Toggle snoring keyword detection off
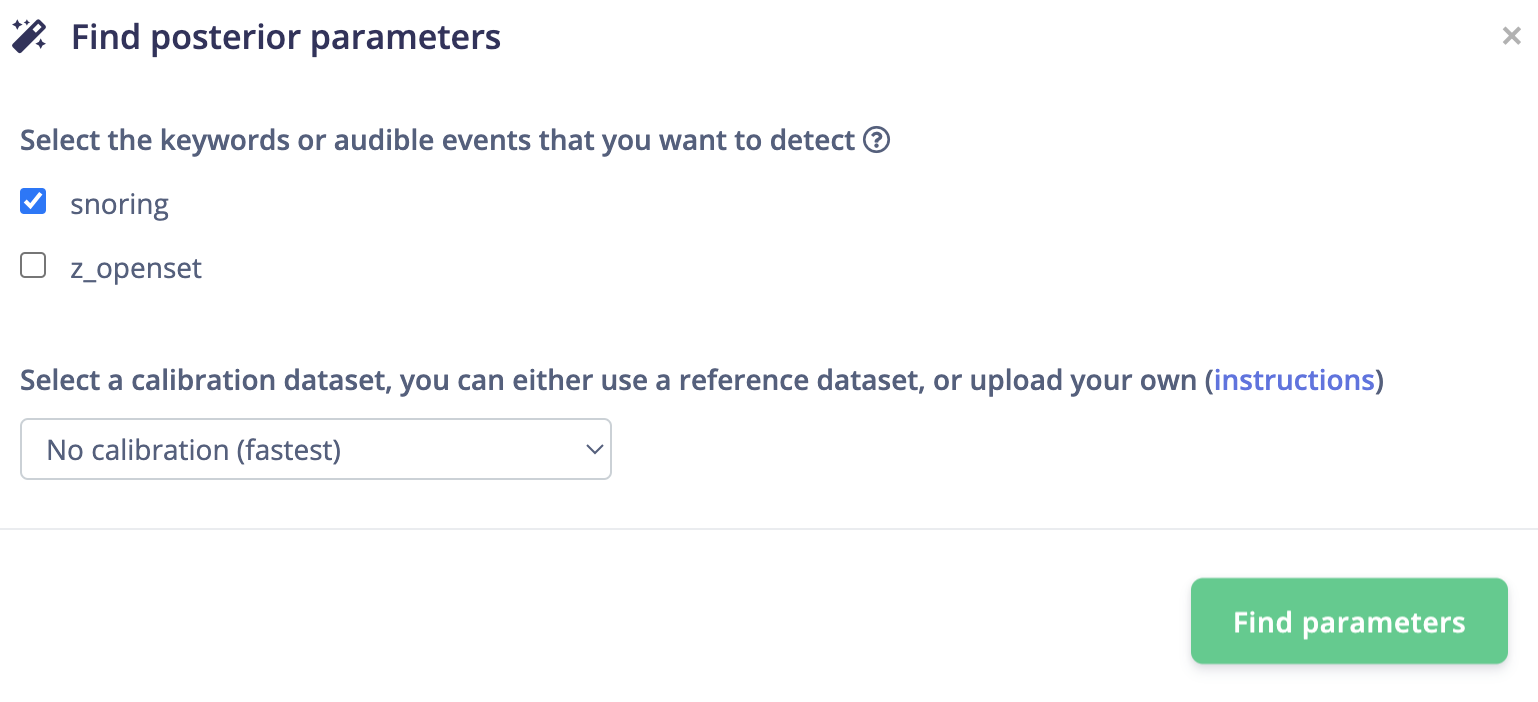Screen dimensions: 1538x702 pos(33,202)
